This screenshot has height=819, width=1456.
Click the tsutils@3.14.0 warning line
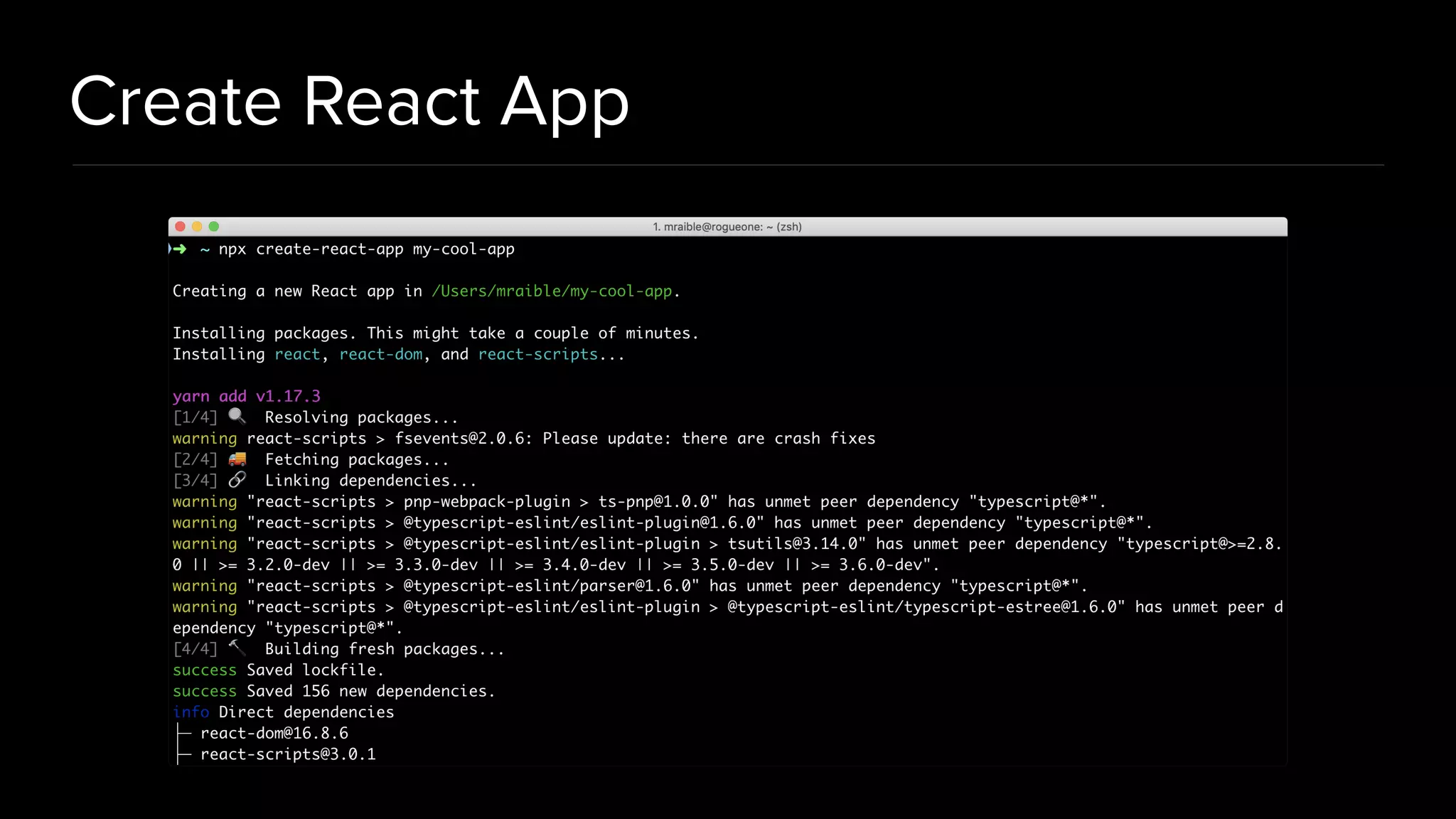[727, 544]
